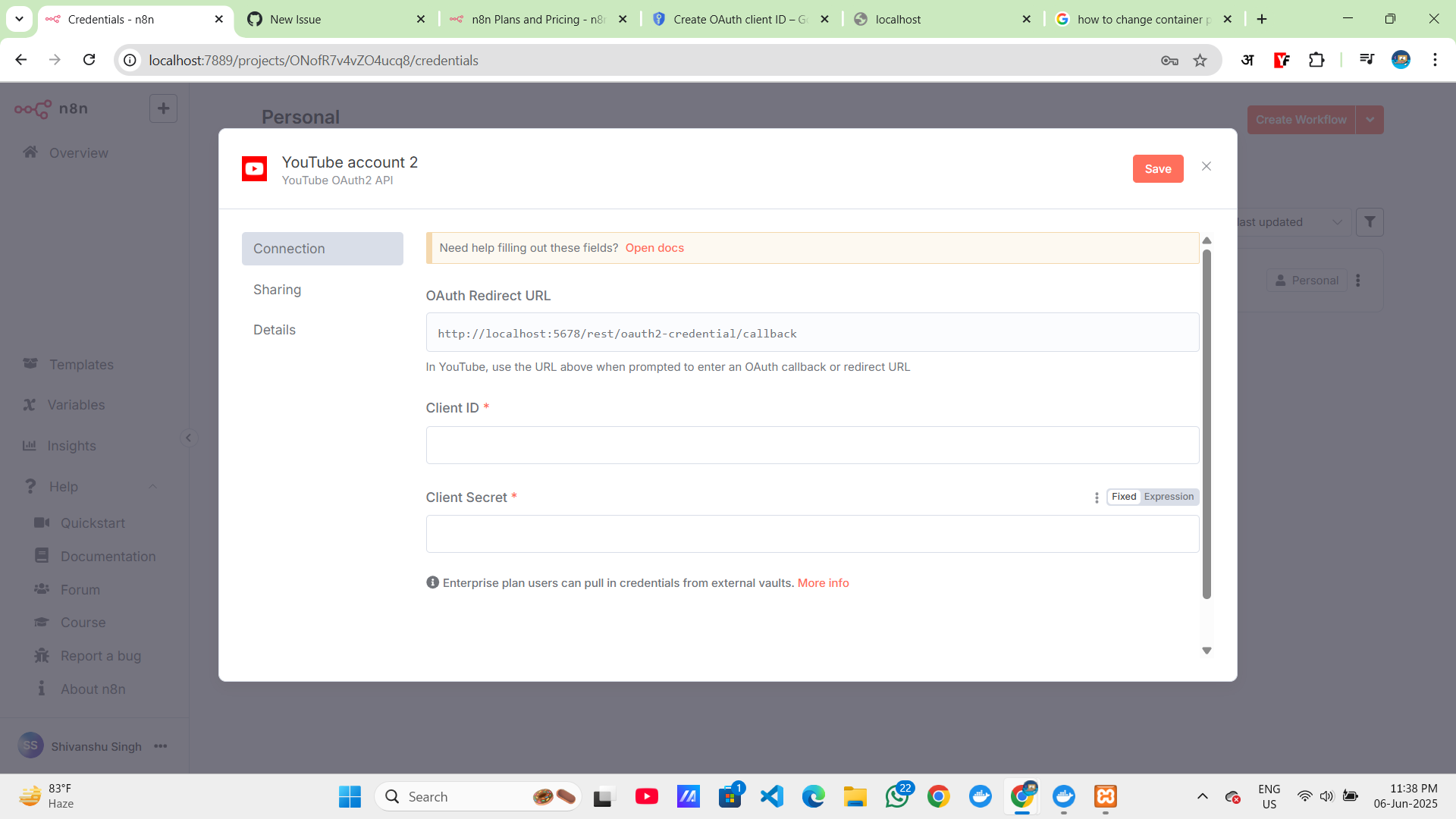The width and height of the screenshot is (1456, 819).
Task: Click the Templates icon in sidebar
Action: coord(30,364)
